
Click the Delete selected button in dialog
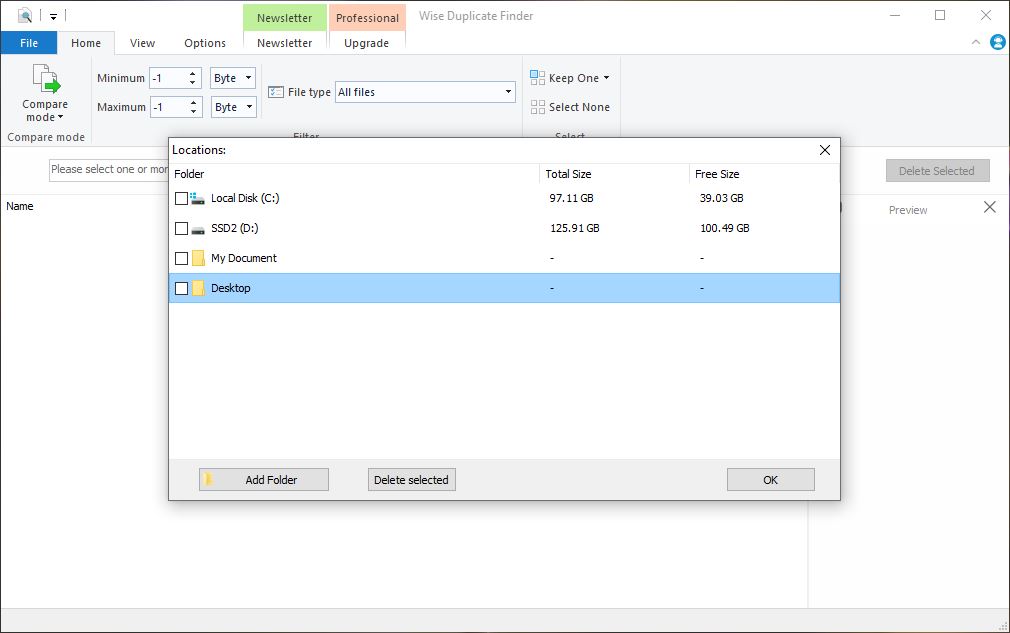[x=412, y=480]
